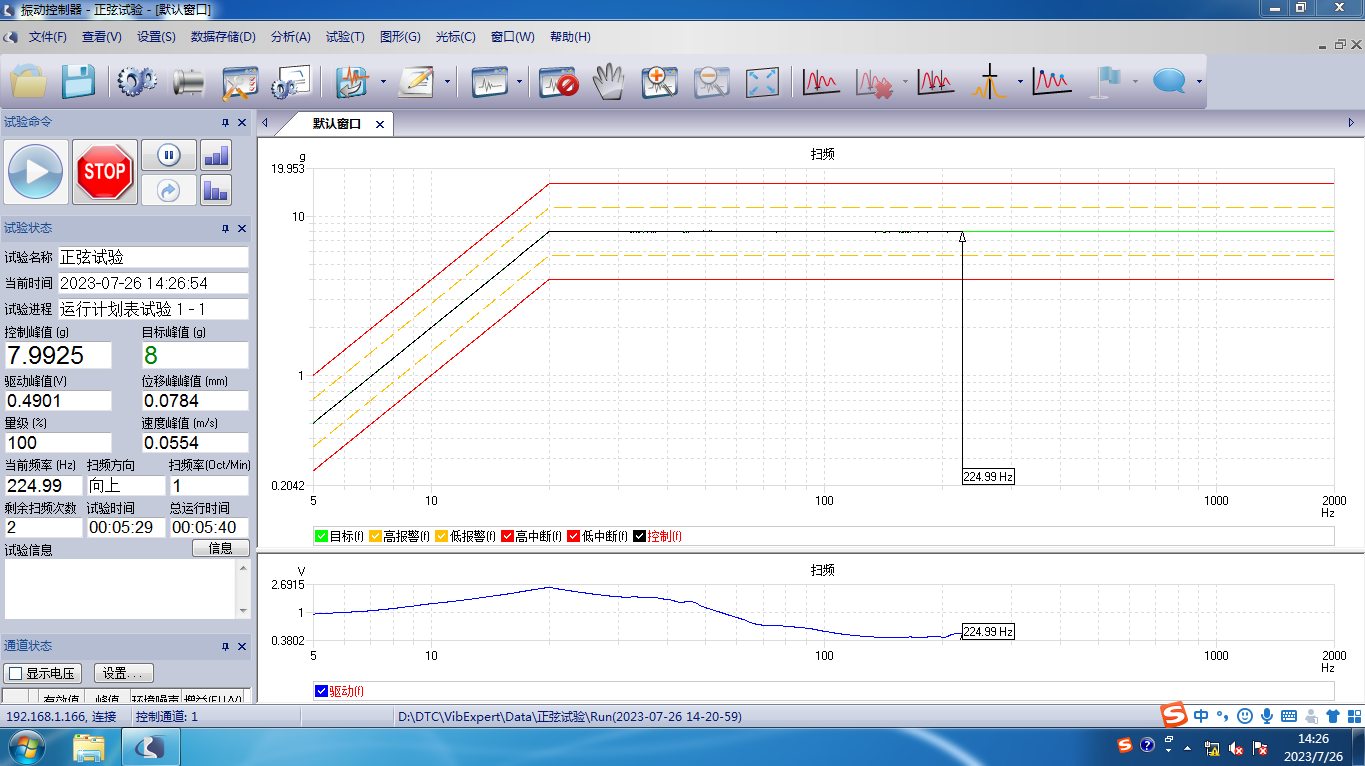This screenshot has width=1365, height=766.
Task: Close the 通道状态 panel
Action: tap(242, 646)
